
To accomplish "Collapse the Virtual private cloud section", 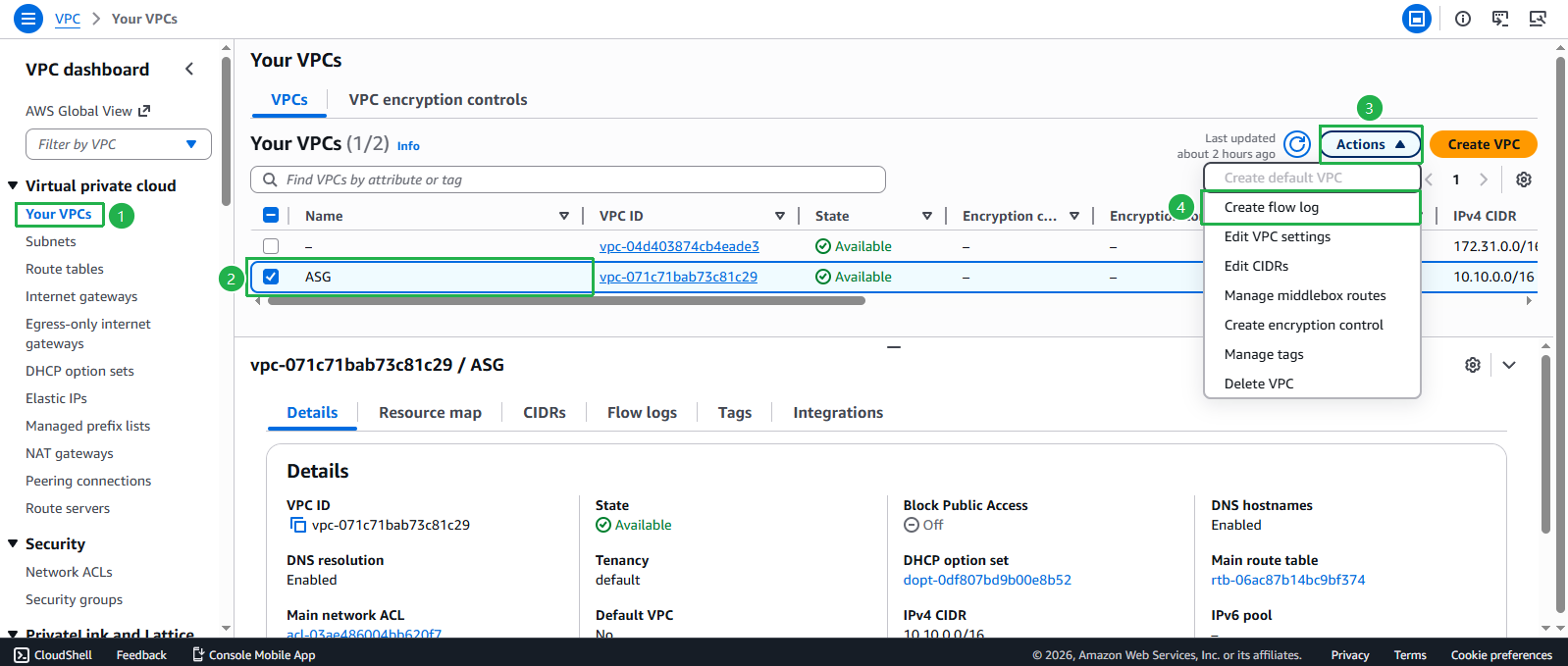I will coord(13,185).
